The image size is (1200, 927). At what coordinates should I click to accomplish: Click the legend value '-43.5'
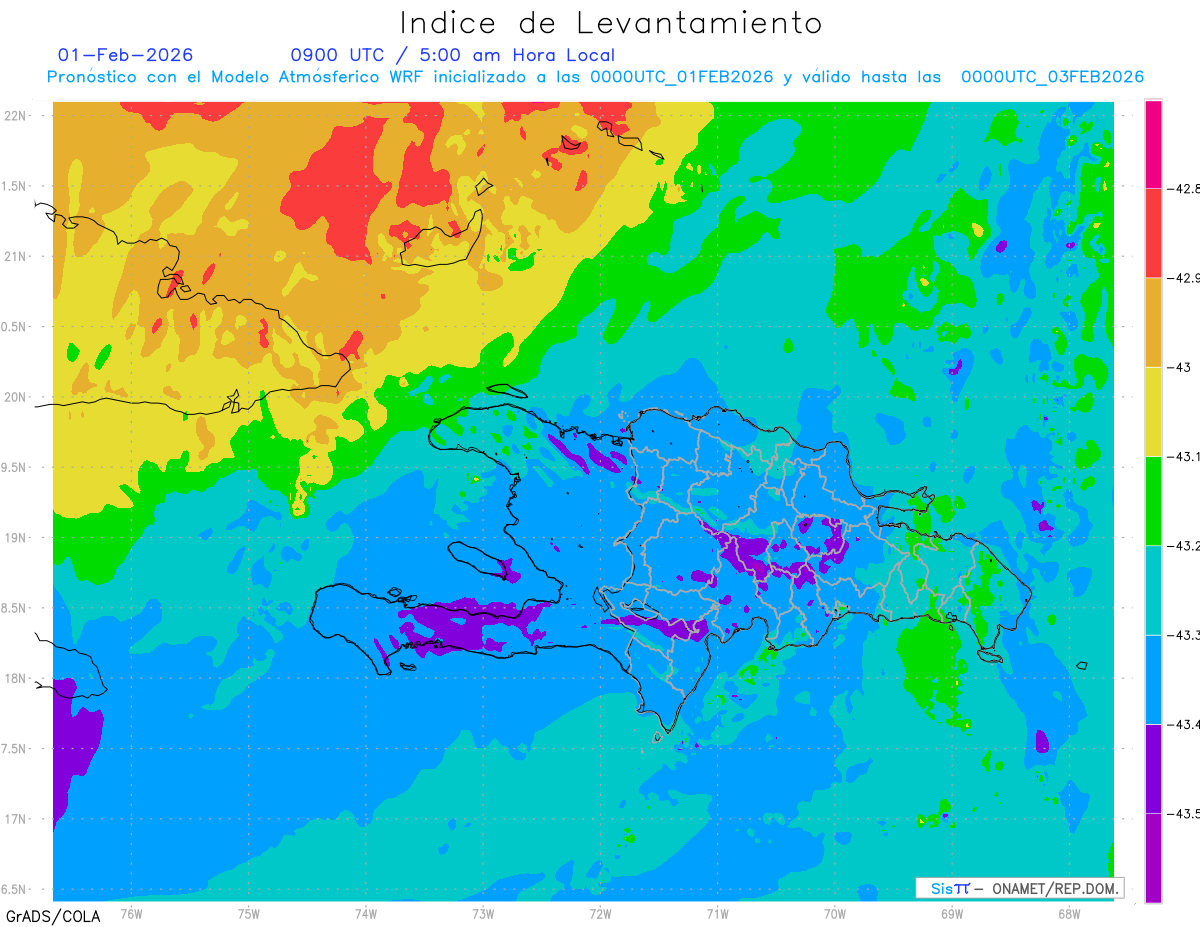1184,813
